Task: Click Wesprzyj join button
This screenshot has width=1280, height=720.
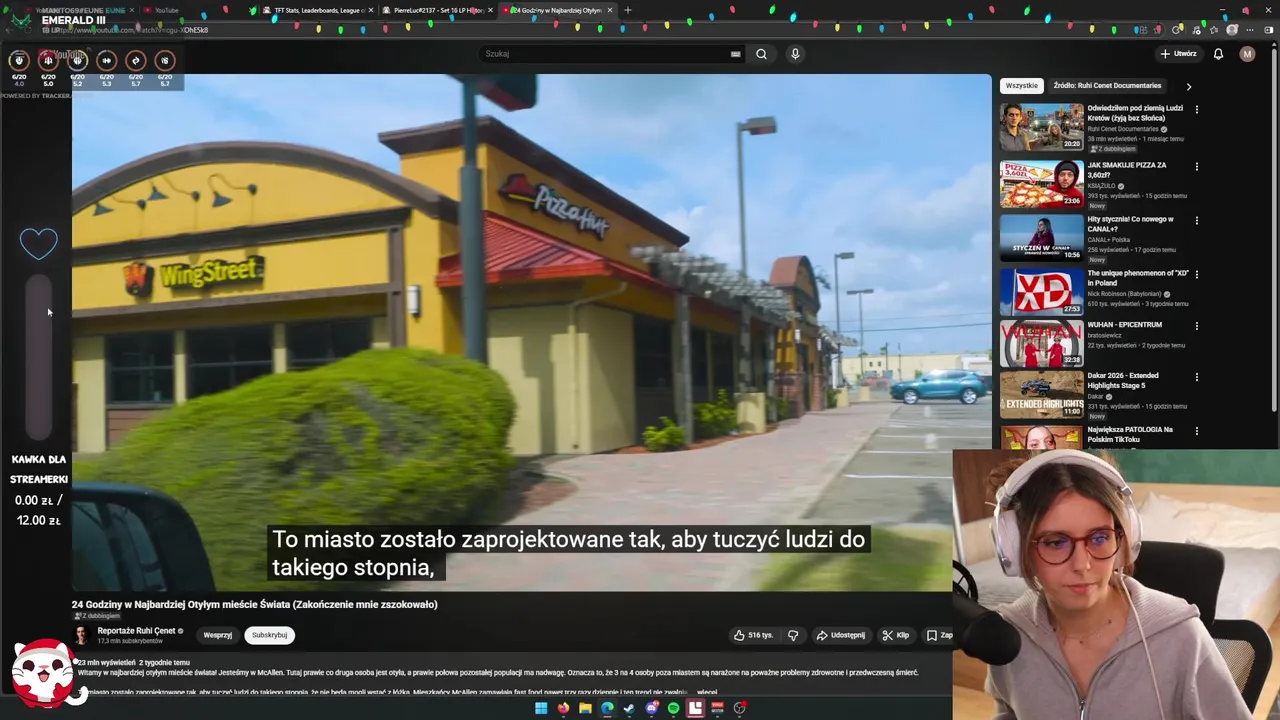Action: [218, 635]
